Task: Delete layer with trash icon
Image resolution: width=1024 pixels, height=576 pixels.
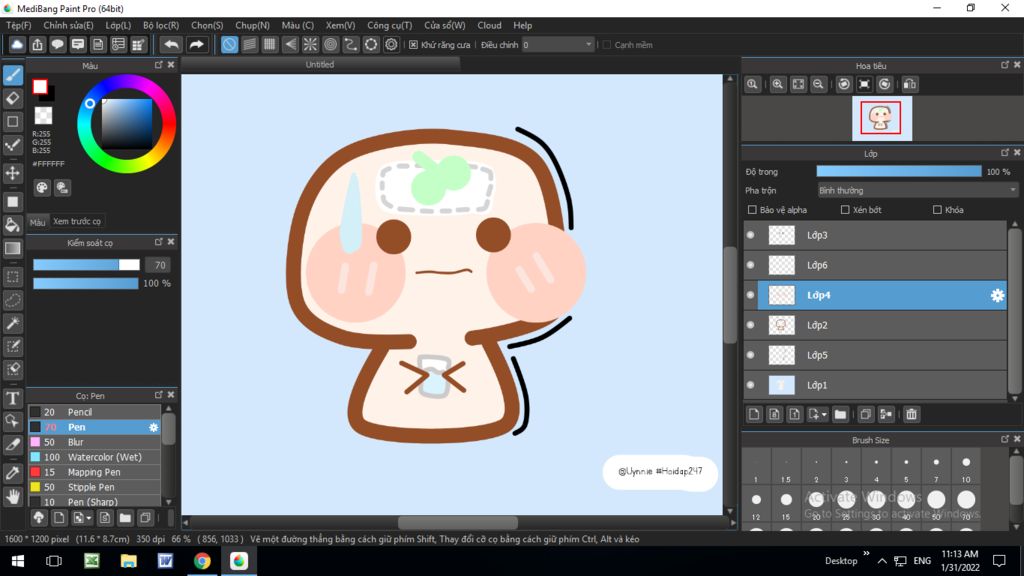Action: point(912,414)
